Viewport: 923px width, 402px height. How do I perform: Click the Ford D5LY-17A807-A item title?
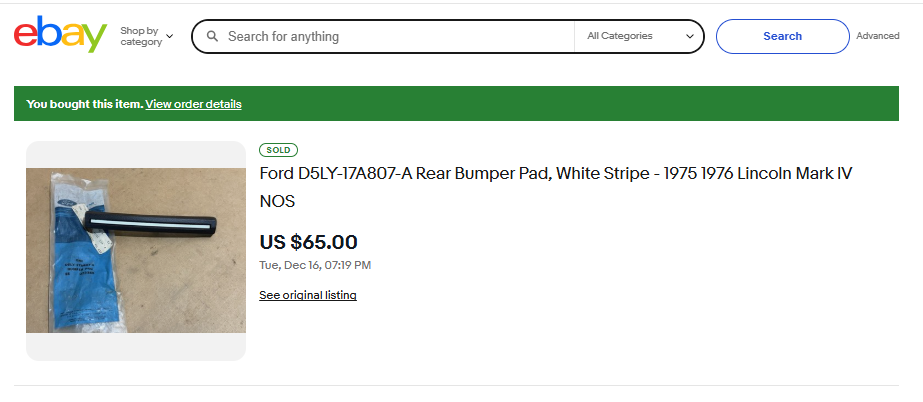(555, 174)
